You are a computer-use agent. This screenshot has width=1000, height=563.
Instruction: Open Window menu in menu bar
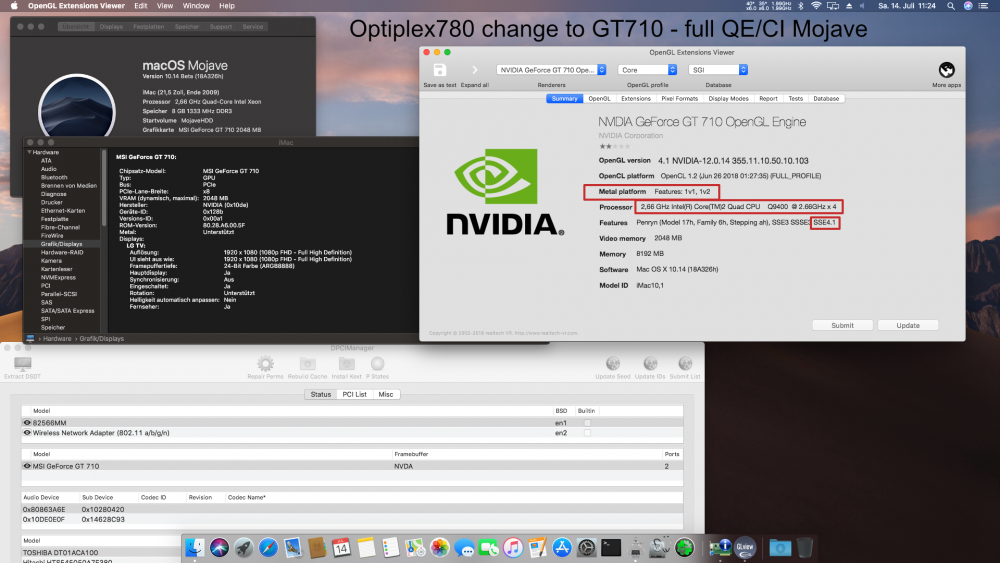tap(196, 6)
